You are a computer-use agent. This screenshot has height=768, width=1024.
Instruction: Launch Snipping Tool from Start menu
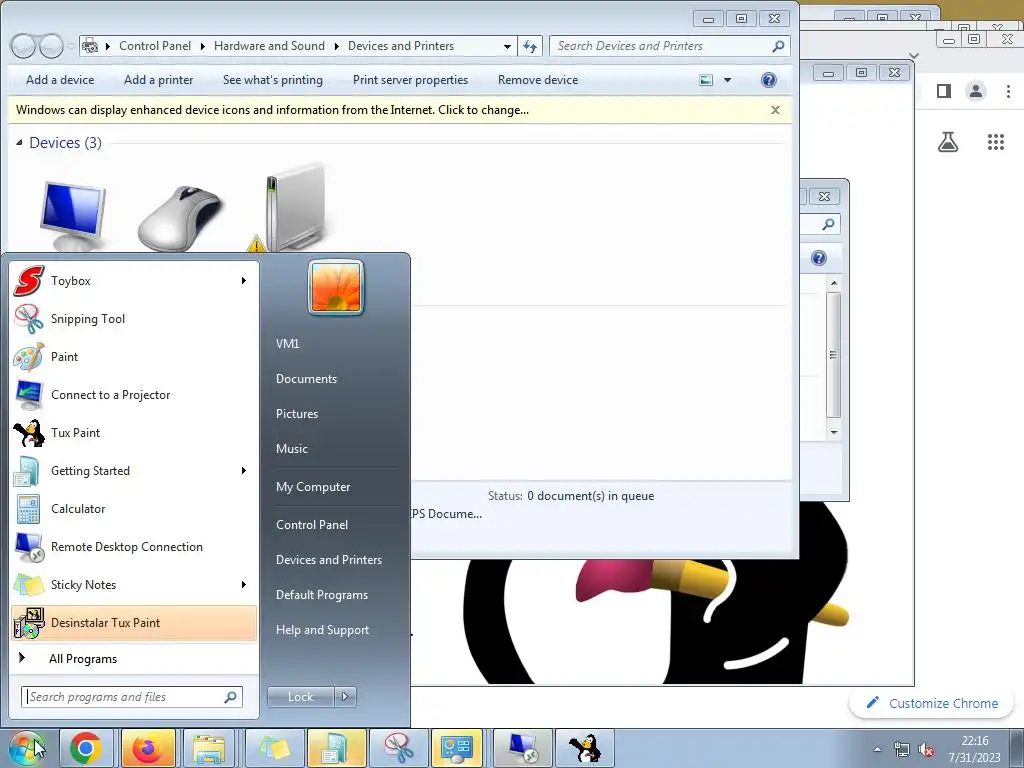pyautogui.click(x=134, y=319)
